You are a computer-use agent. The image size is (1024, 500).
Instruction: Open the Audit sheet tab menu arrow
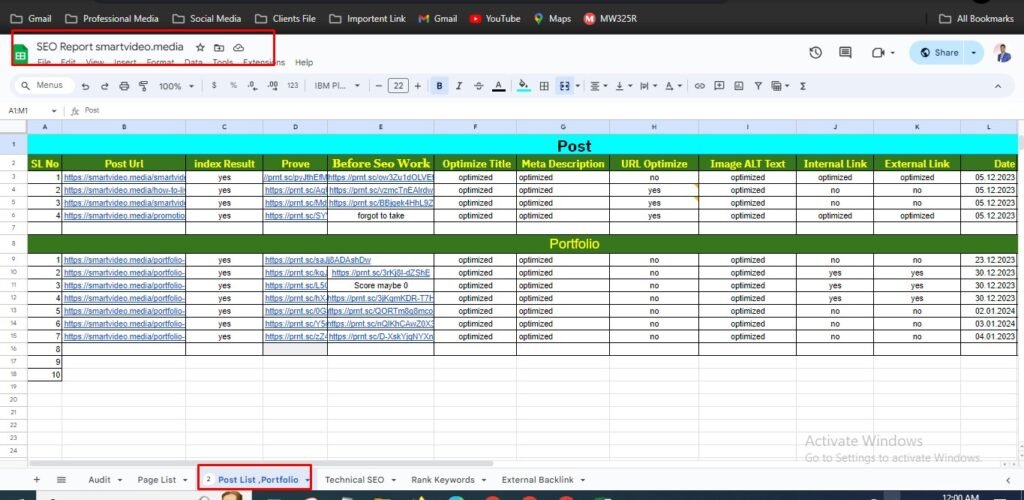tap(120, 480)
